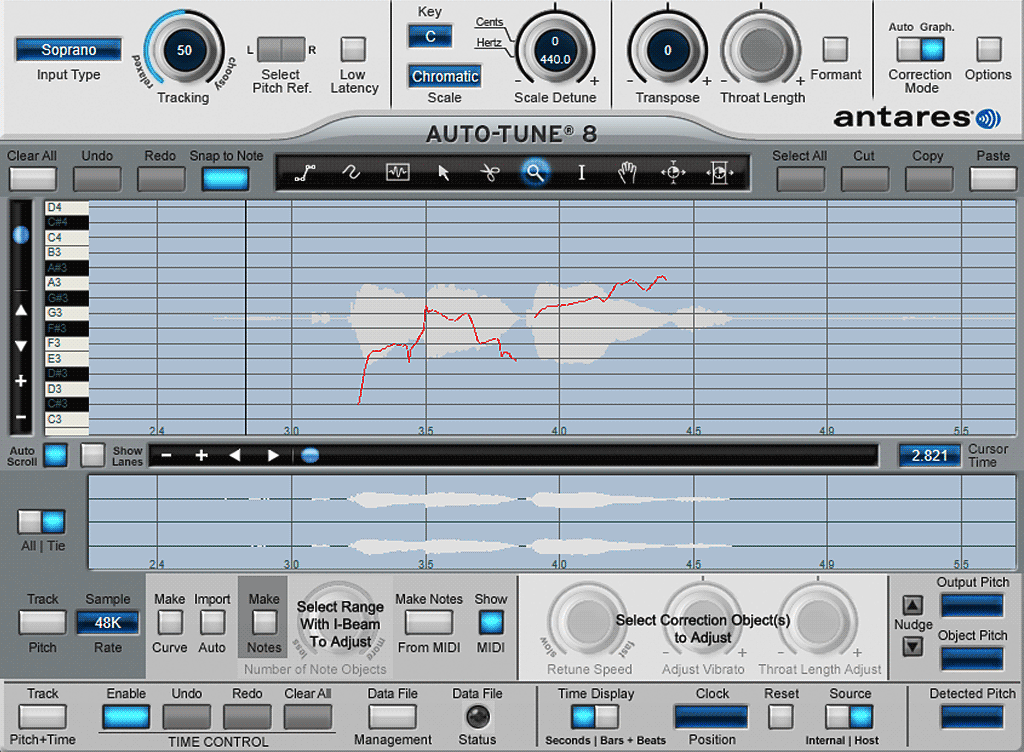Change the Key from C
This screenshot has height=752, width=1024.
(429, 35)
